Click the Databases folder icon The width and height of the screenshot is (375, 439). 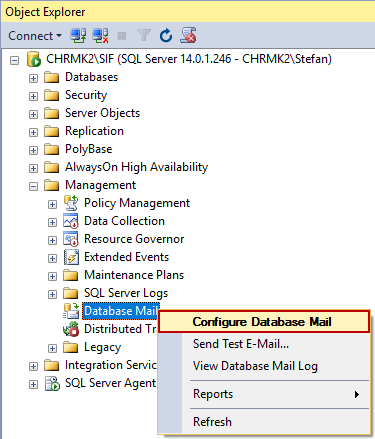pyautogui.click(x=52, y=77)
